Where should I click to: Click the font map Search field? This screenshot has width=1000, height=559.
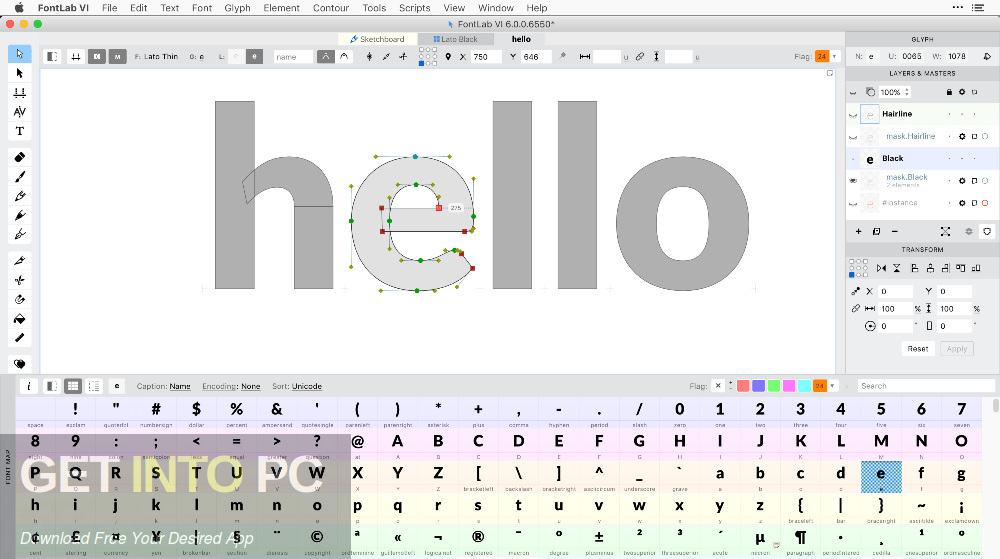tap(925, 386)
